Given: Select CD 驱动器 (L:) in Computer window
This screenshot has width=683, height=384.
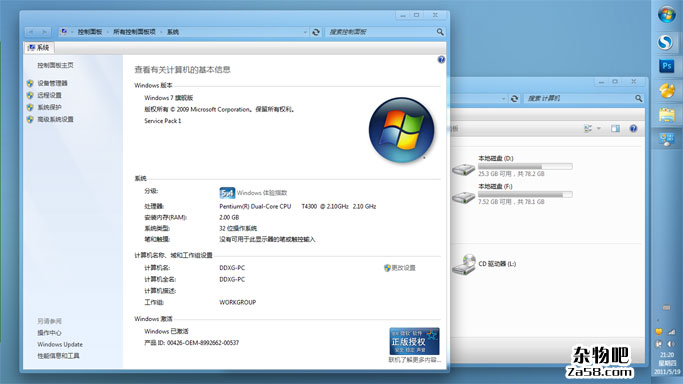Looking at the screenshot, I should pyautogui.click(x=484, y=264).
